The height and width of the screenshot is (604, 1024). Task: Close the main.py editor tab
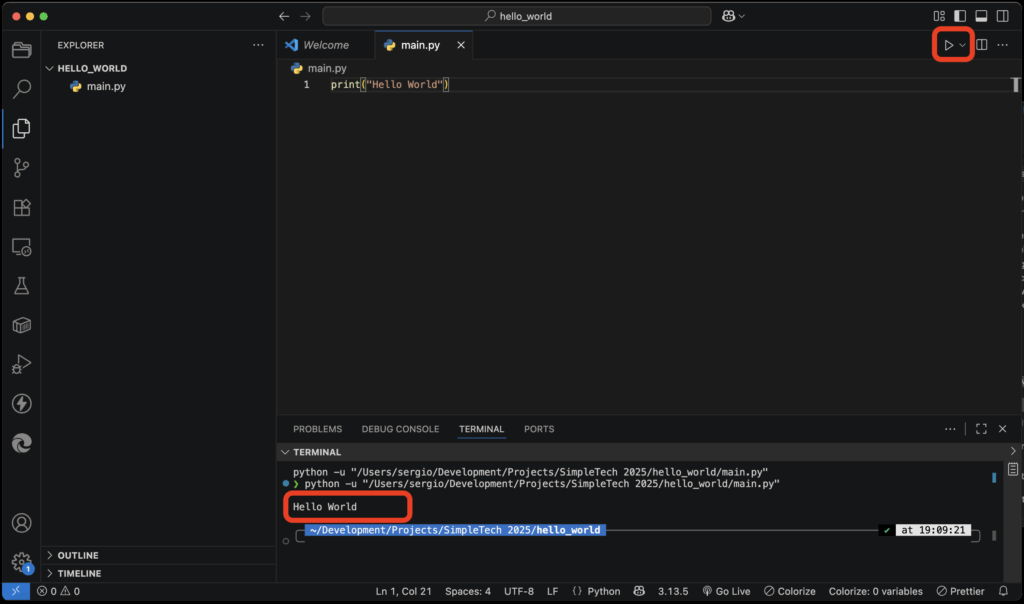tap(461, 45)
